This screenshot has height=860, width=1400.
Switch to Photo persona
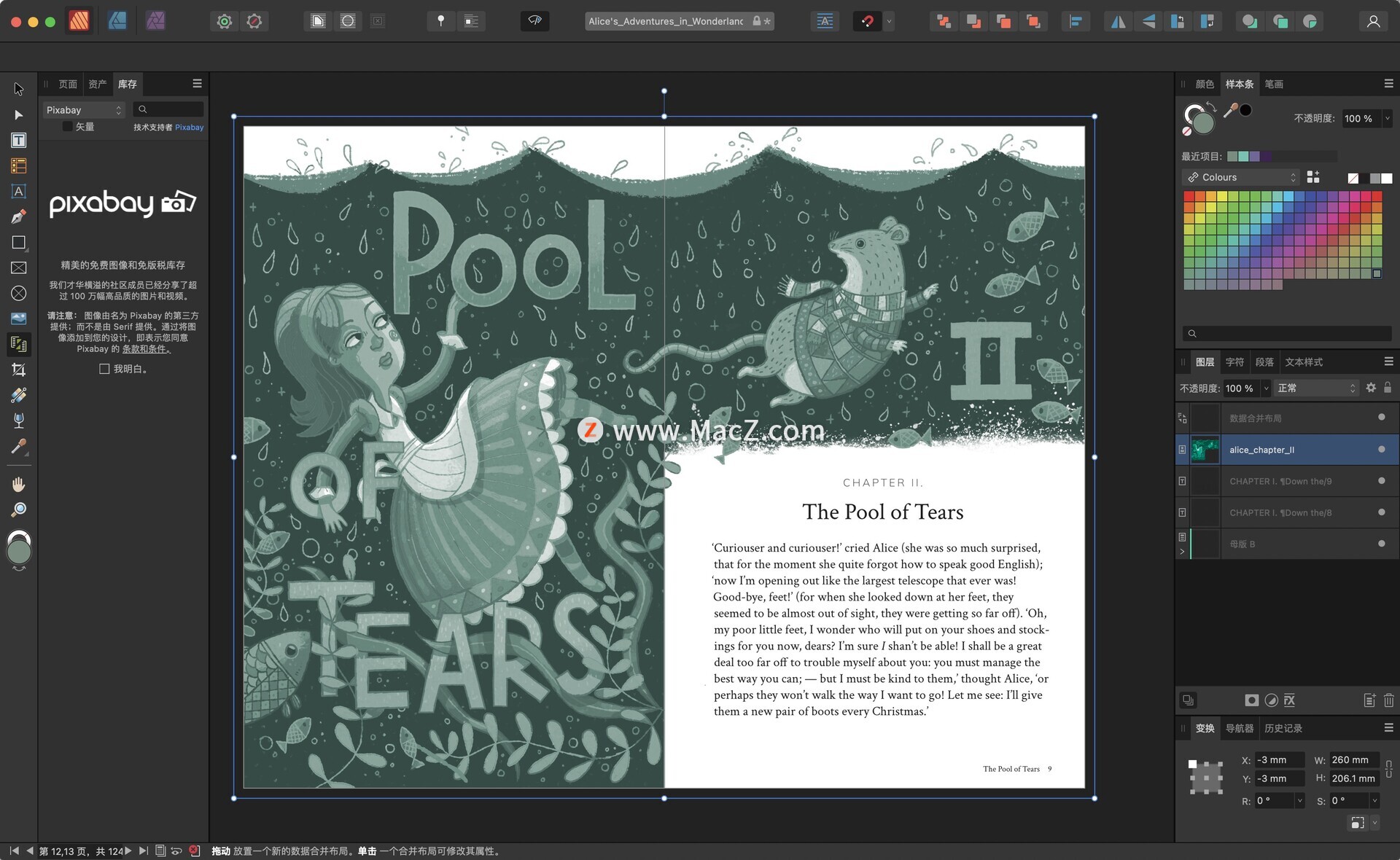155,21
